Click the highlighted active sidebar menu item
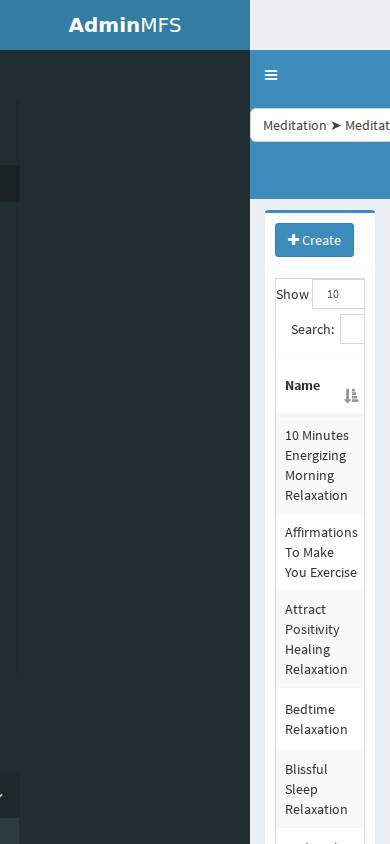Image resolution: width=390 pixels, height=844 pixels. tap(10, 184)
